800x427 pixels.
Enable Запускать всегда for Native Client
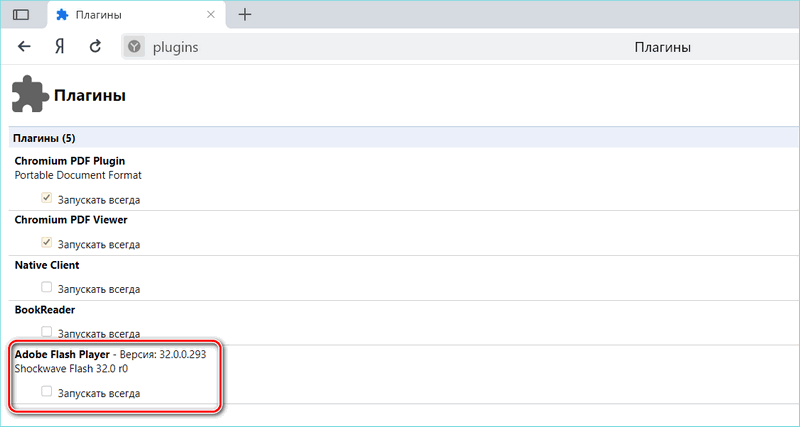click(x=47, y=288)
